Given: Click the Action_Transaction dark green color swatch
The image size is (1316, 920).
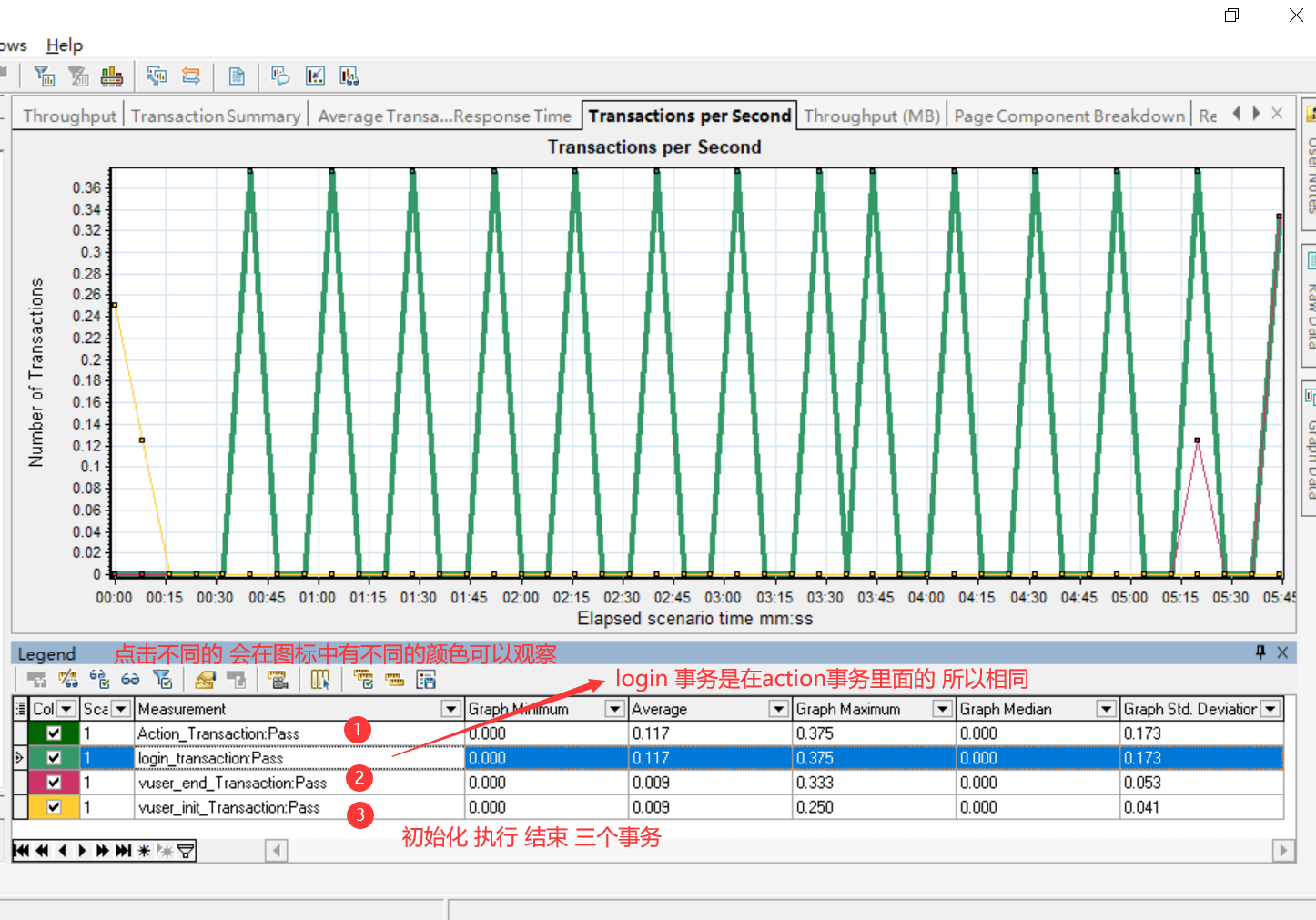Looking at the screenshot, I should 54,733.
